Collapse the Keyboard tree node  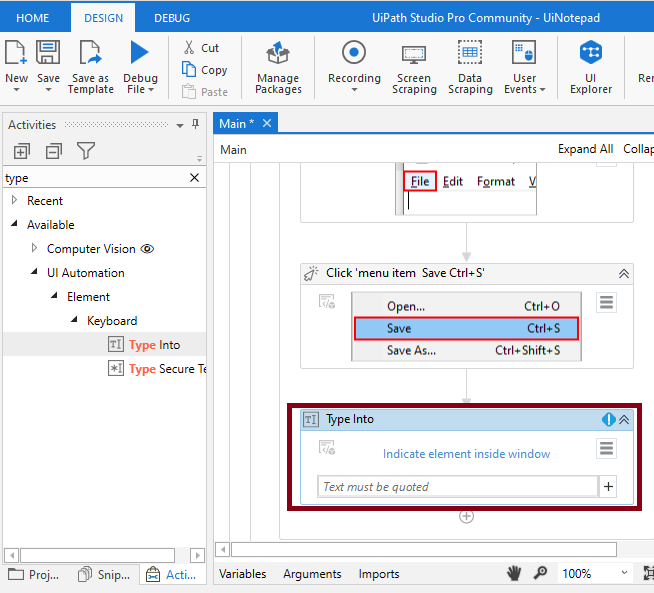tap(74, 320)
